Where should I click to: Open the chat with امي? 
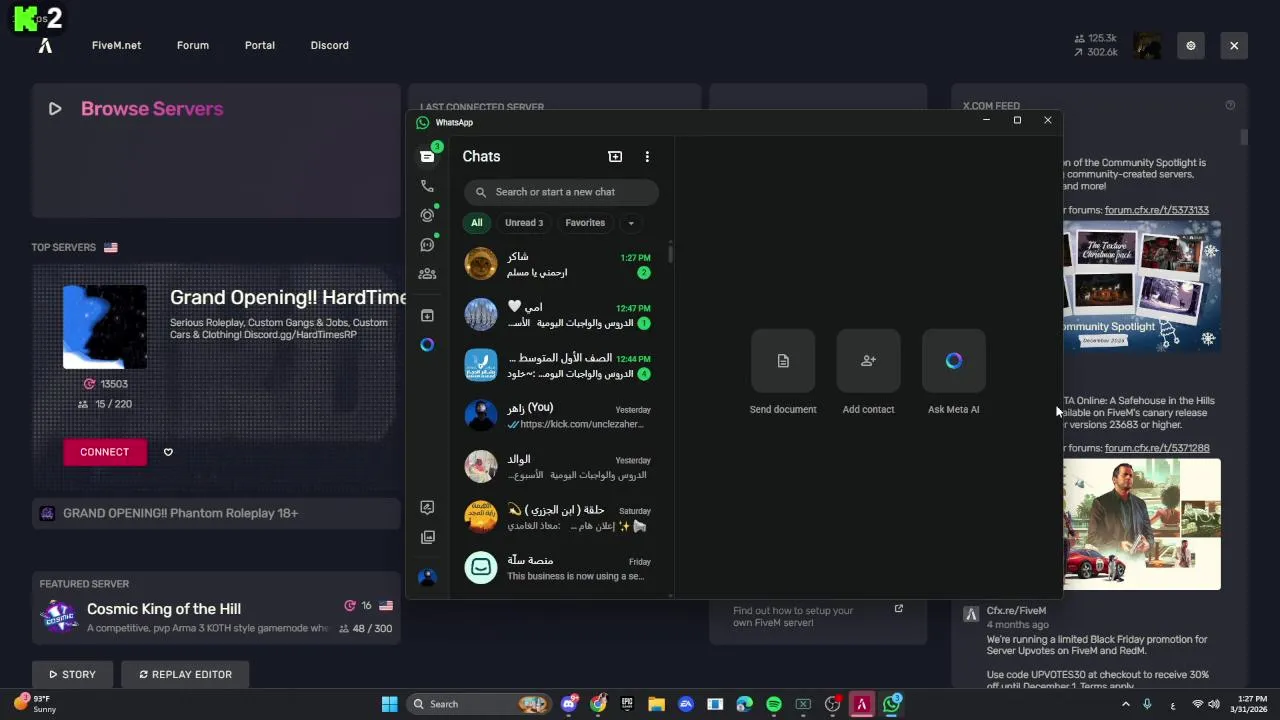coord(559,315)
